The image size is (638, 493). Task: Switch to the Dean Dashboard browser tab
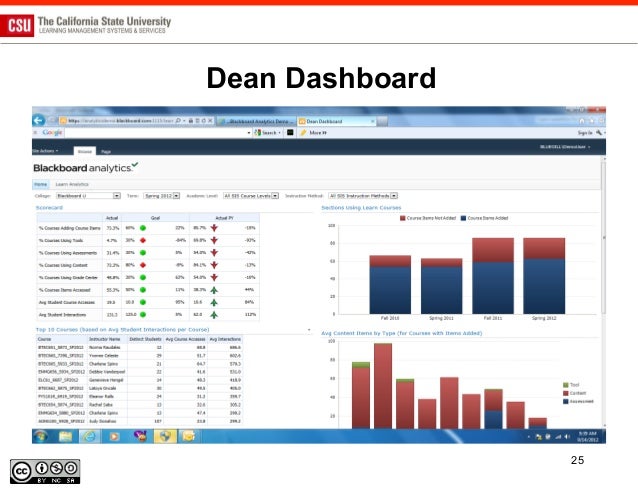(x=336, y=121)
